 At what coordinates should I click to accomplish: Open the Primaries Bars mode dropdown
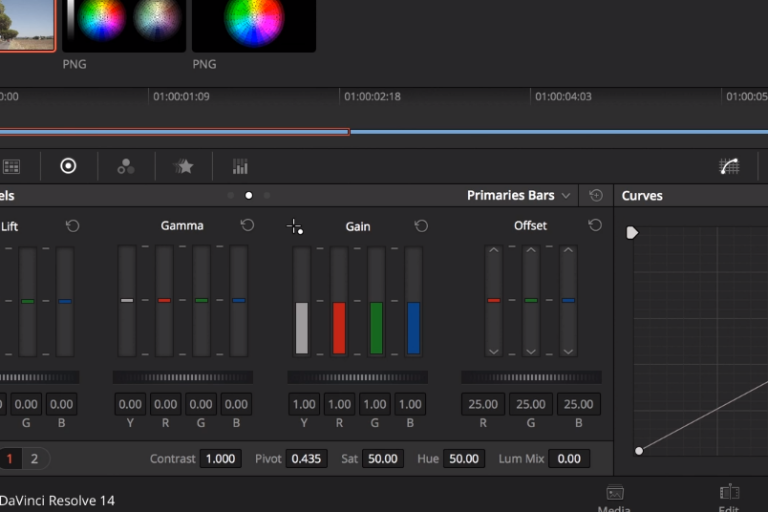pyautogui.click(x=518, y=195)
